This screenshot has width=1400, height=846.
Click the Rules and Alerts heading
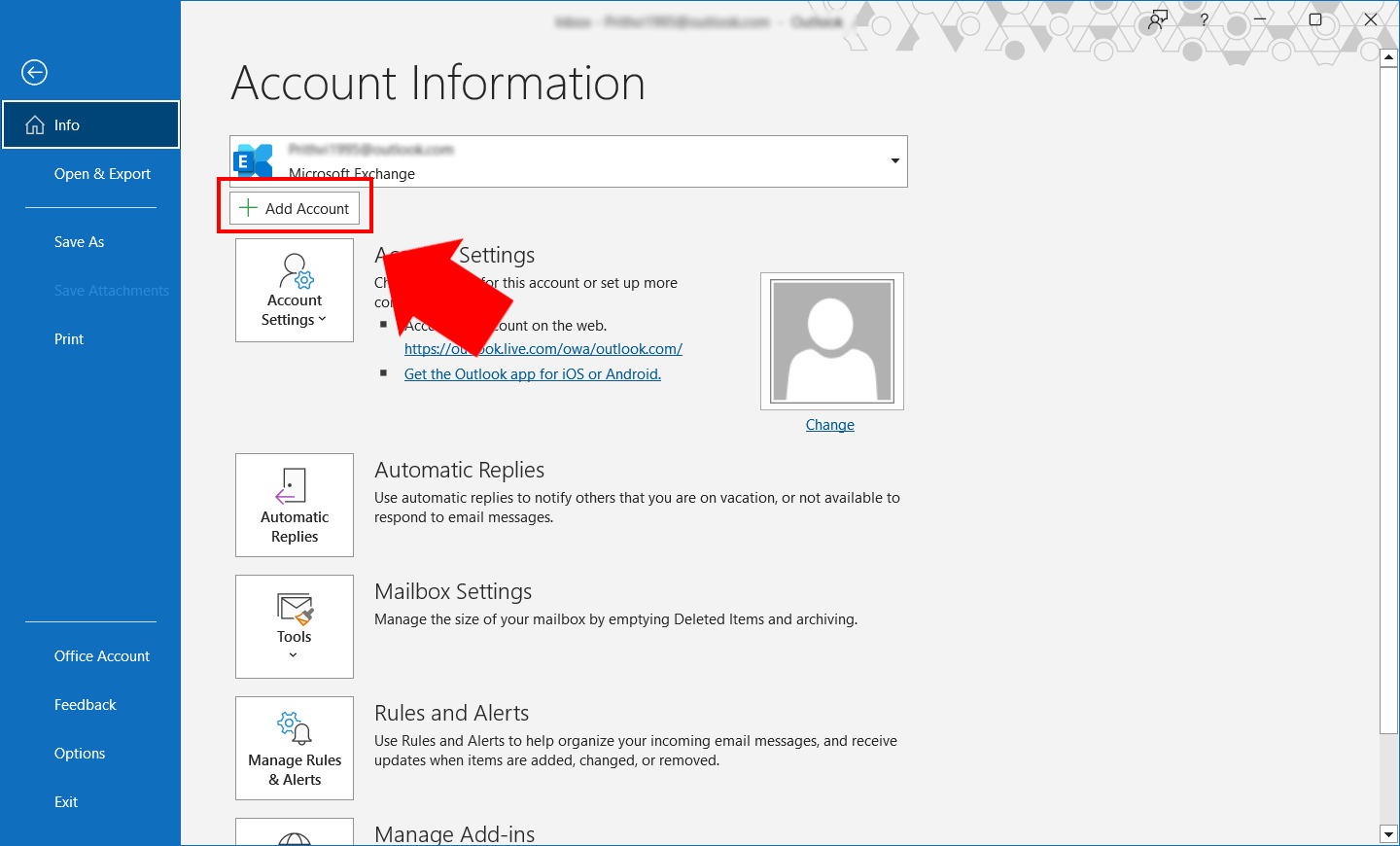451,713
